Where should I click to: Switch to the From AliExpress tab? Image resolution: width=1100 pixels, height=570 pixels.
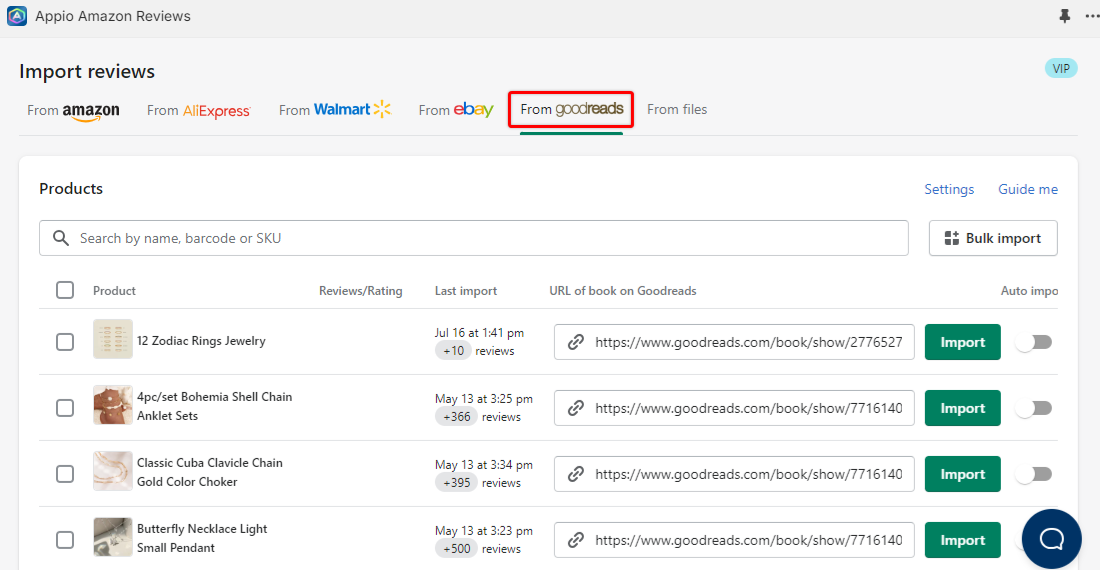(x=199, y=111)
